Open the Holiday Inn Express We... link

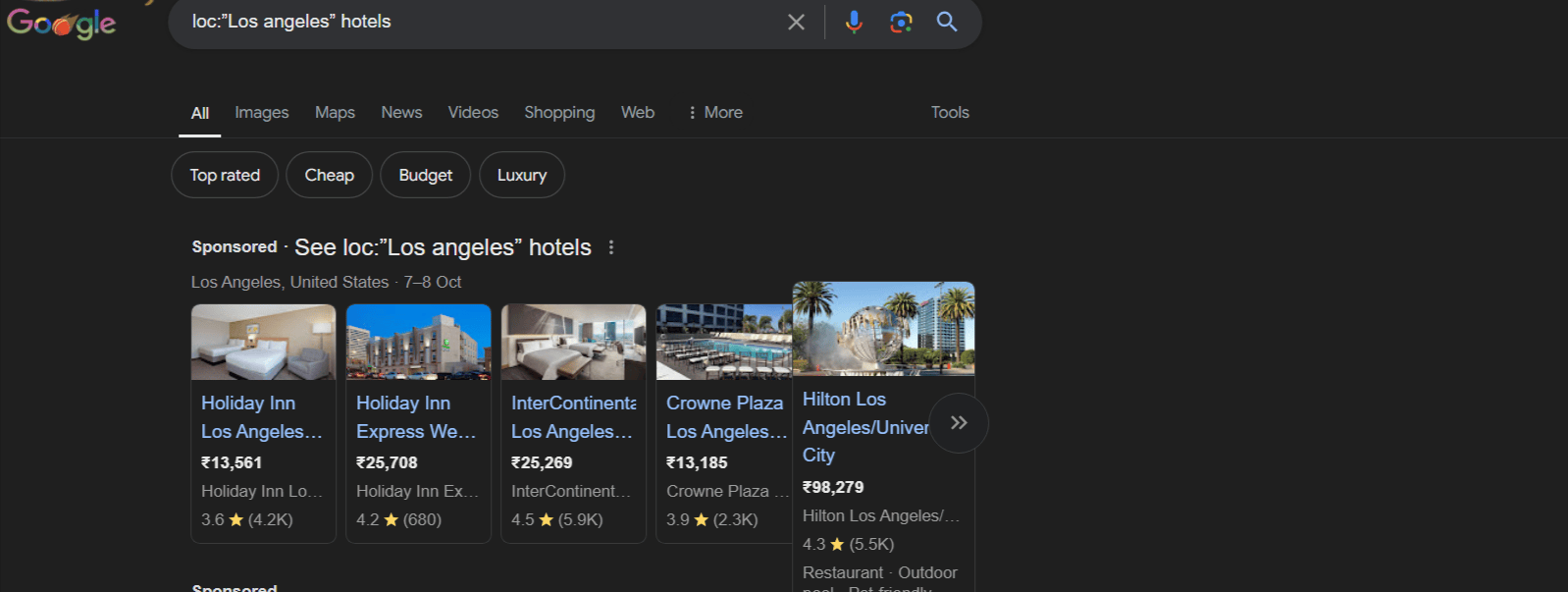coord(416,417)
